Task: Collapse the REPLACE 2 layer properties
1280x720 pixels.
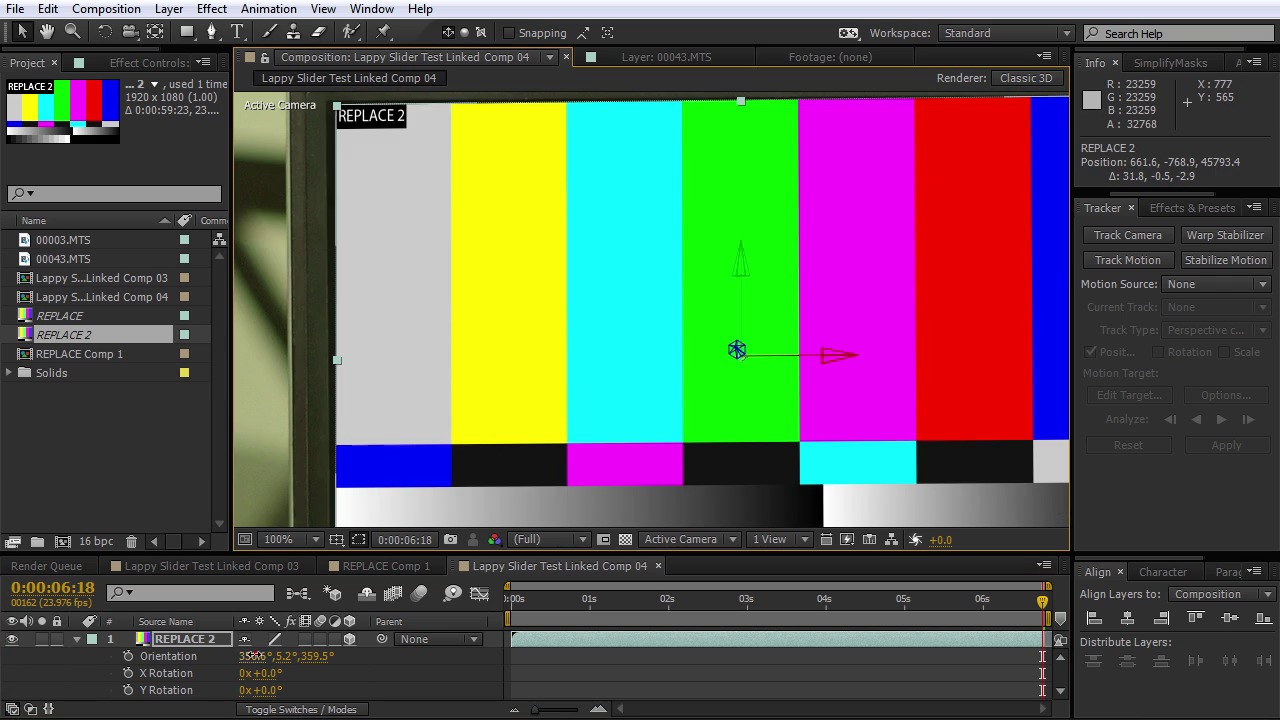Action: click(x=77, y=639)
